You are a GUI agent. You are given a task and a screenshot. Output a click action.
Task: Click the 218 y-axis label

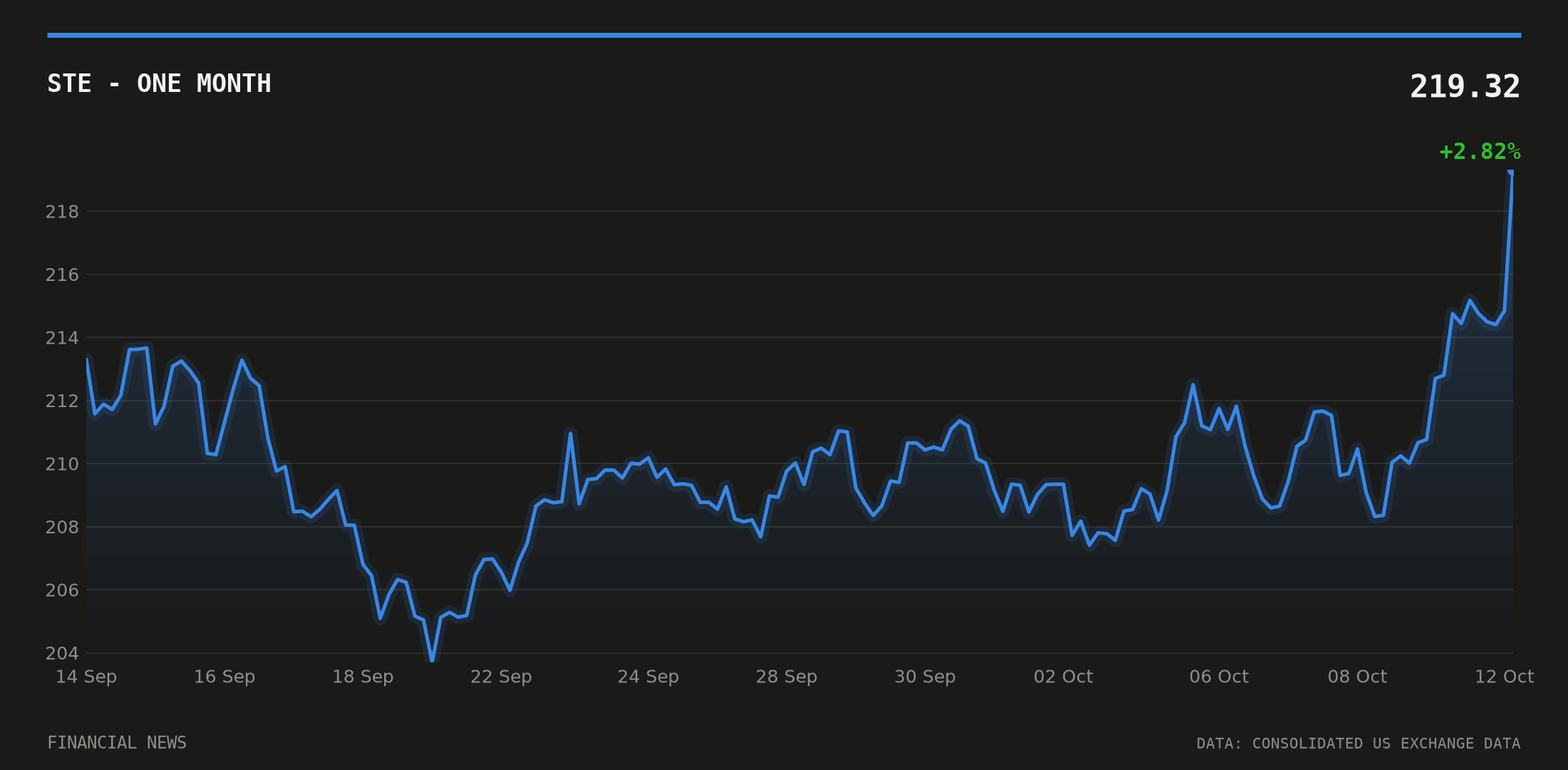(62, 212)
